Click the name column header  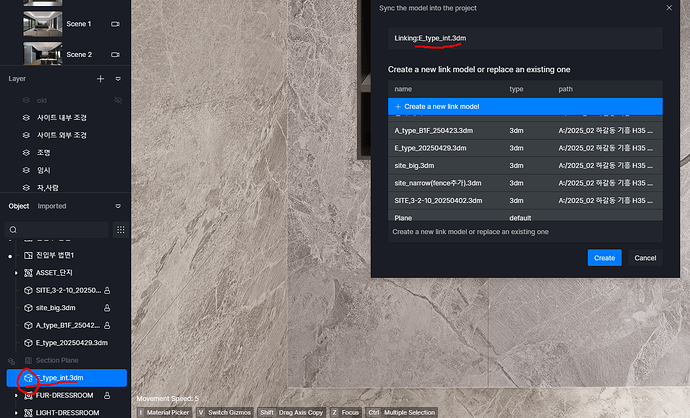[403, 89]
